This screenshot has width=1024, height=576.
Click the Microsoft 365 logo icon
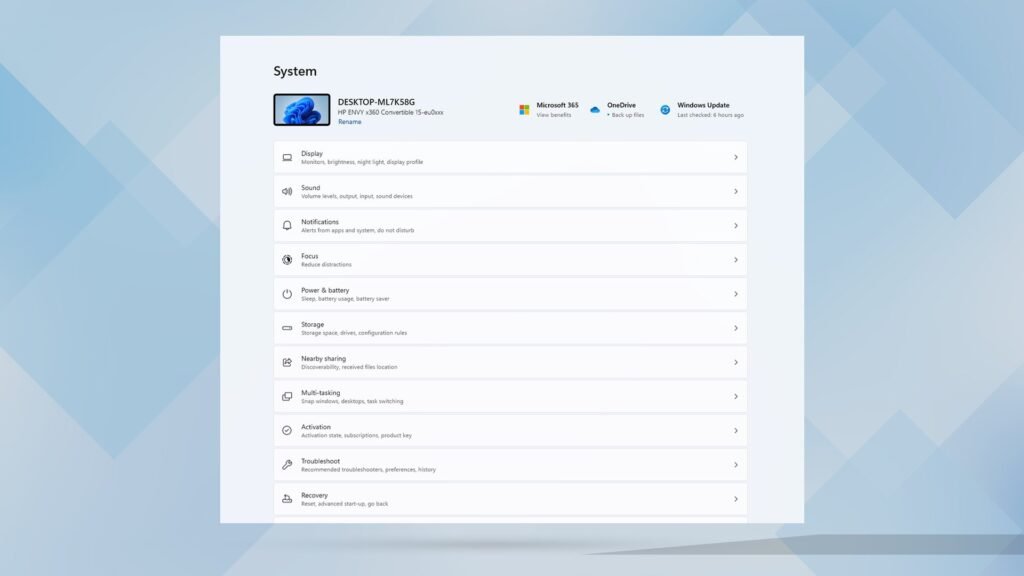524,109
